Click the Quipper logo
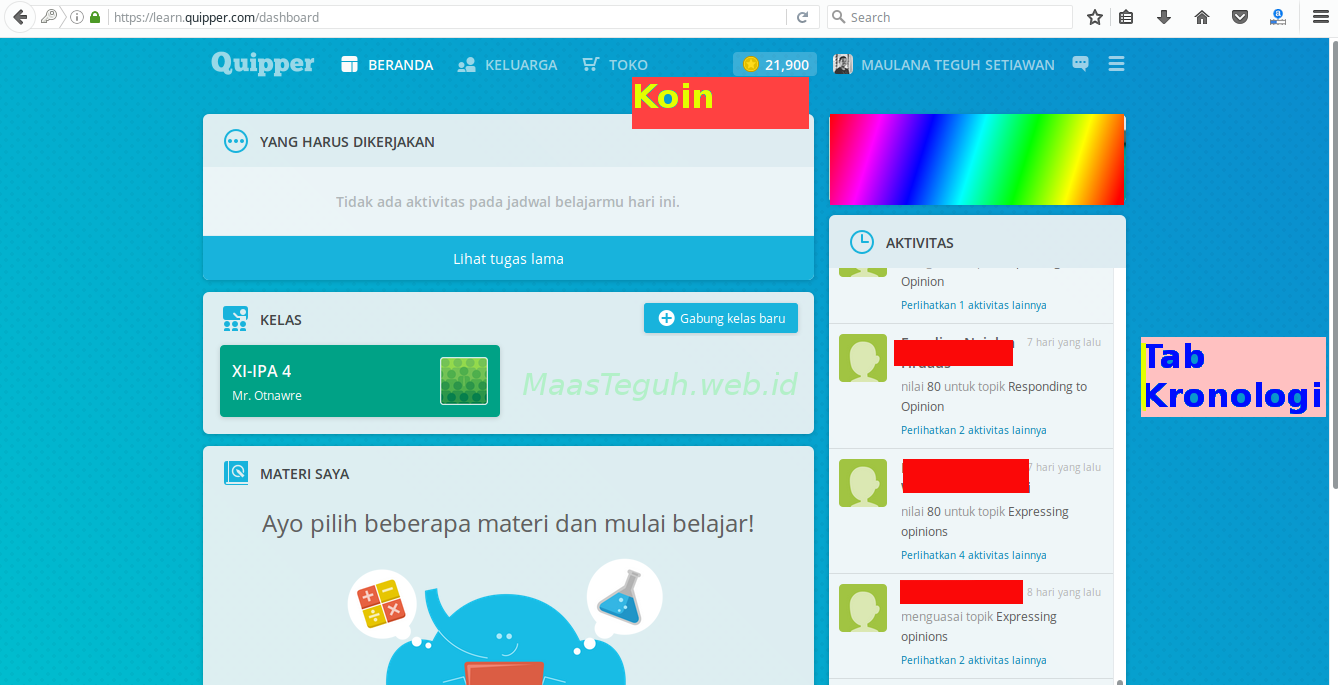1338x685 pixels. 262,64
